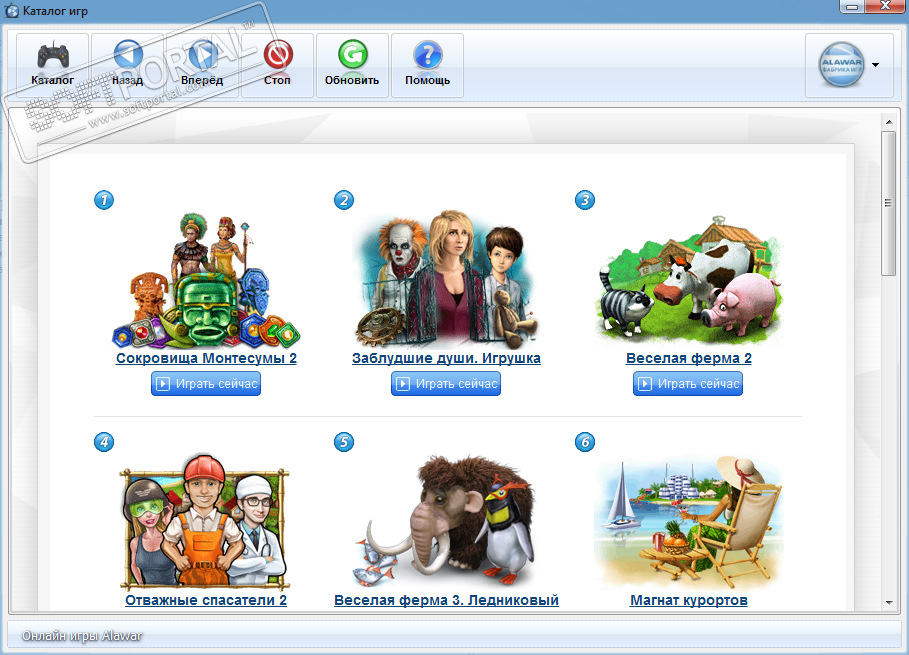The height and width of the screenshot is (655, 909).
Task: Play Веселая ферма 2 with Играть сейчас
Action: click(x=688, y=384)
